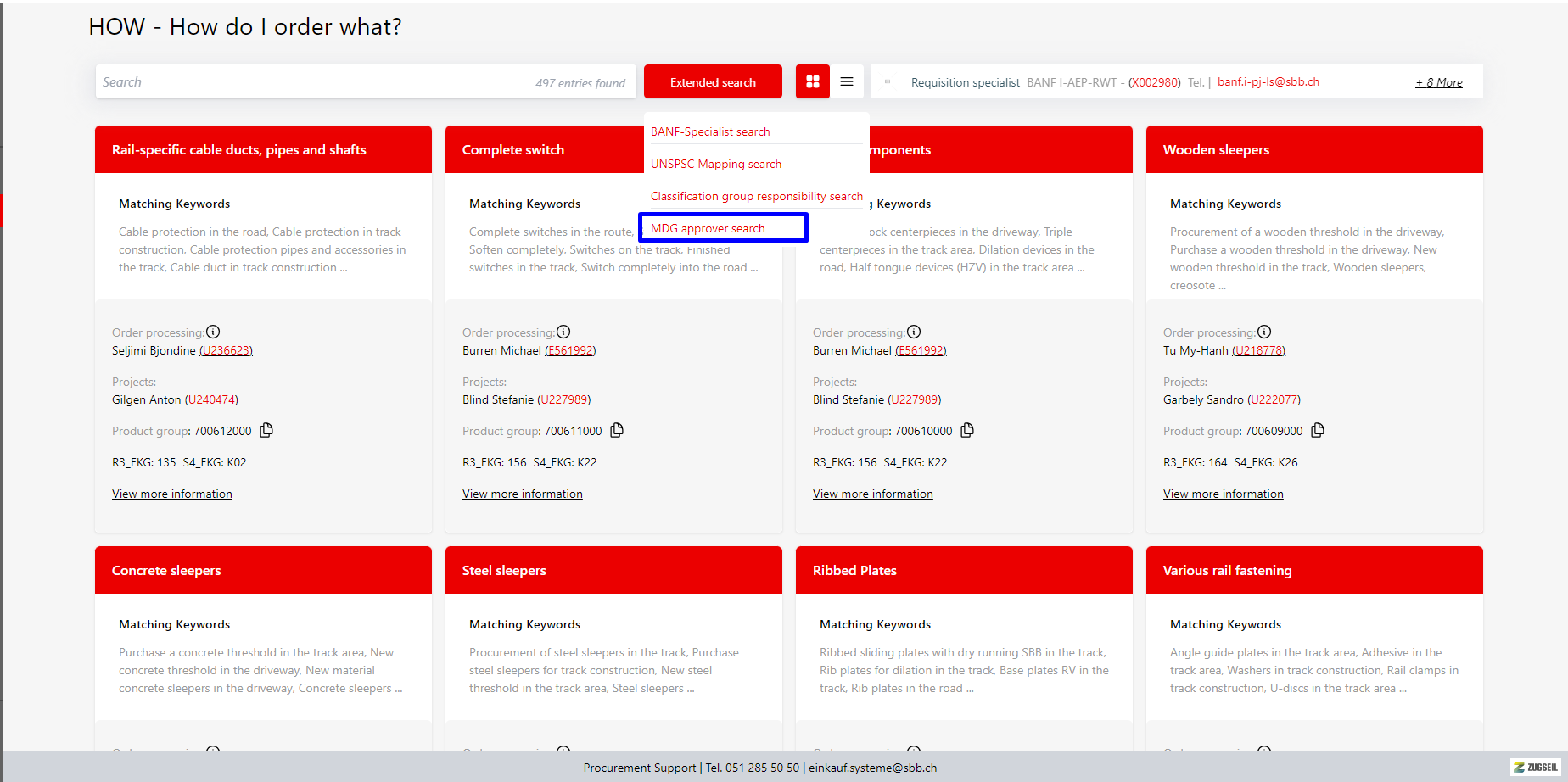The width and height of the screenshot is (1568, 782).
Task: Switch to list view layout
Action: (x=847, y=81)
